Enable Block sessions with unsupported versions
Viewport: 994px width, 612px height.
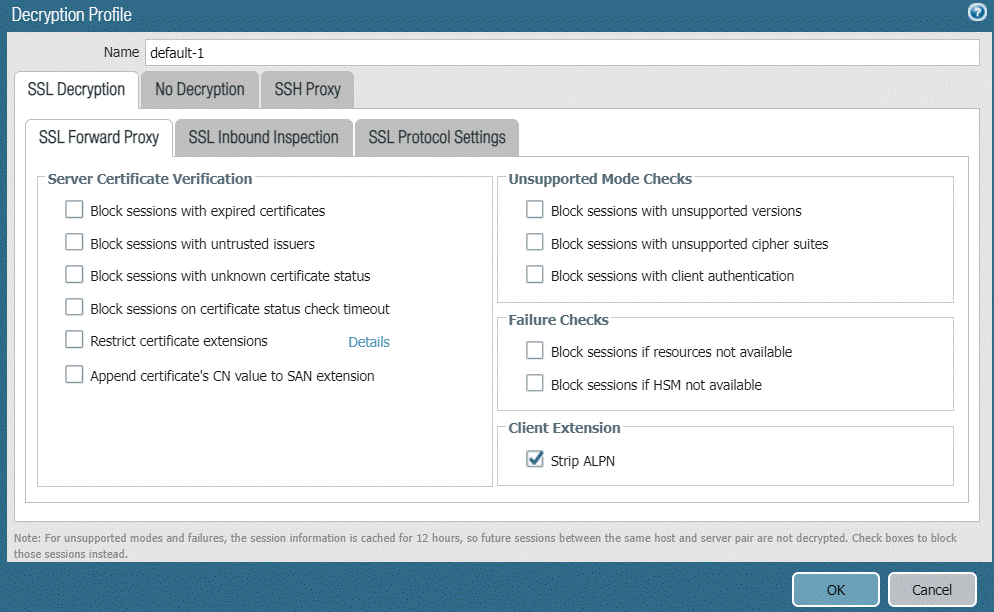pyautogui.click(x=535, y=210)
